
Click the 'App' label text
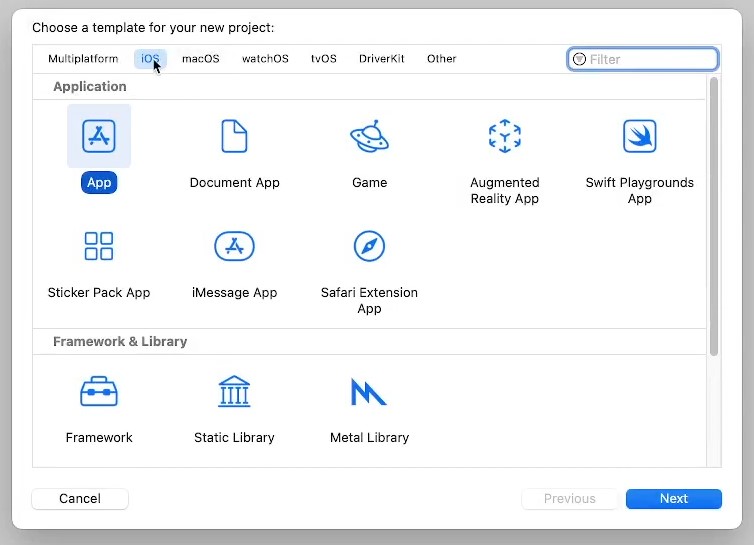tap(99, 183)
